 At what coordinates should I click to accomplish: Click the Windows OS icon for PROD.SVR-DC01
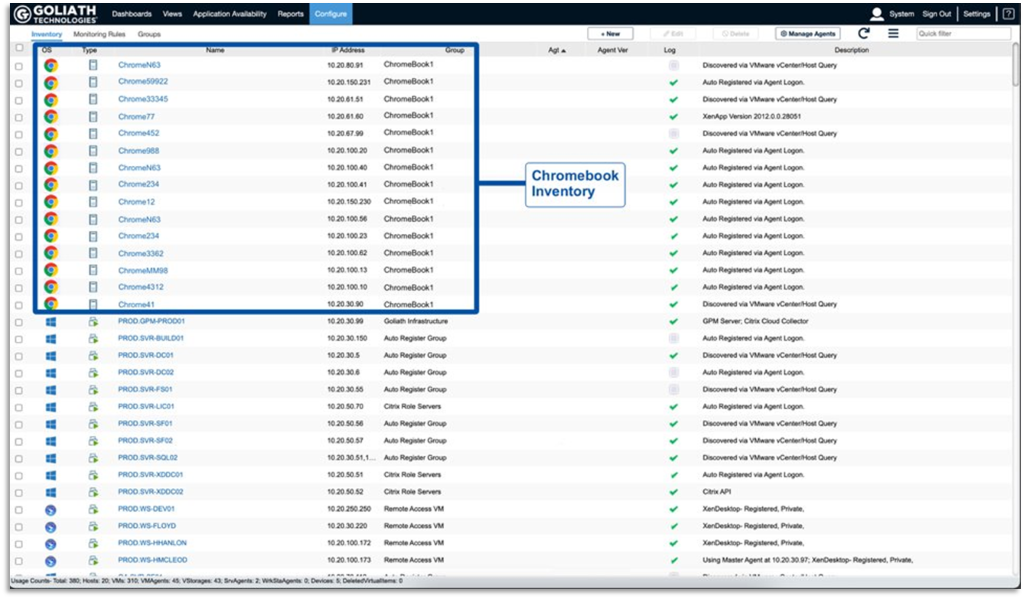[x=51, y=355]
